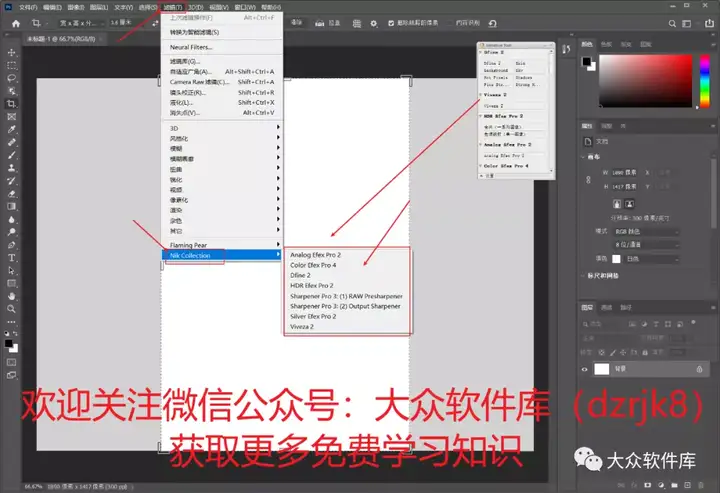This screenshot has height=493, width=720.
Task: Expand Rulers and Grids section
Action: 583,276
